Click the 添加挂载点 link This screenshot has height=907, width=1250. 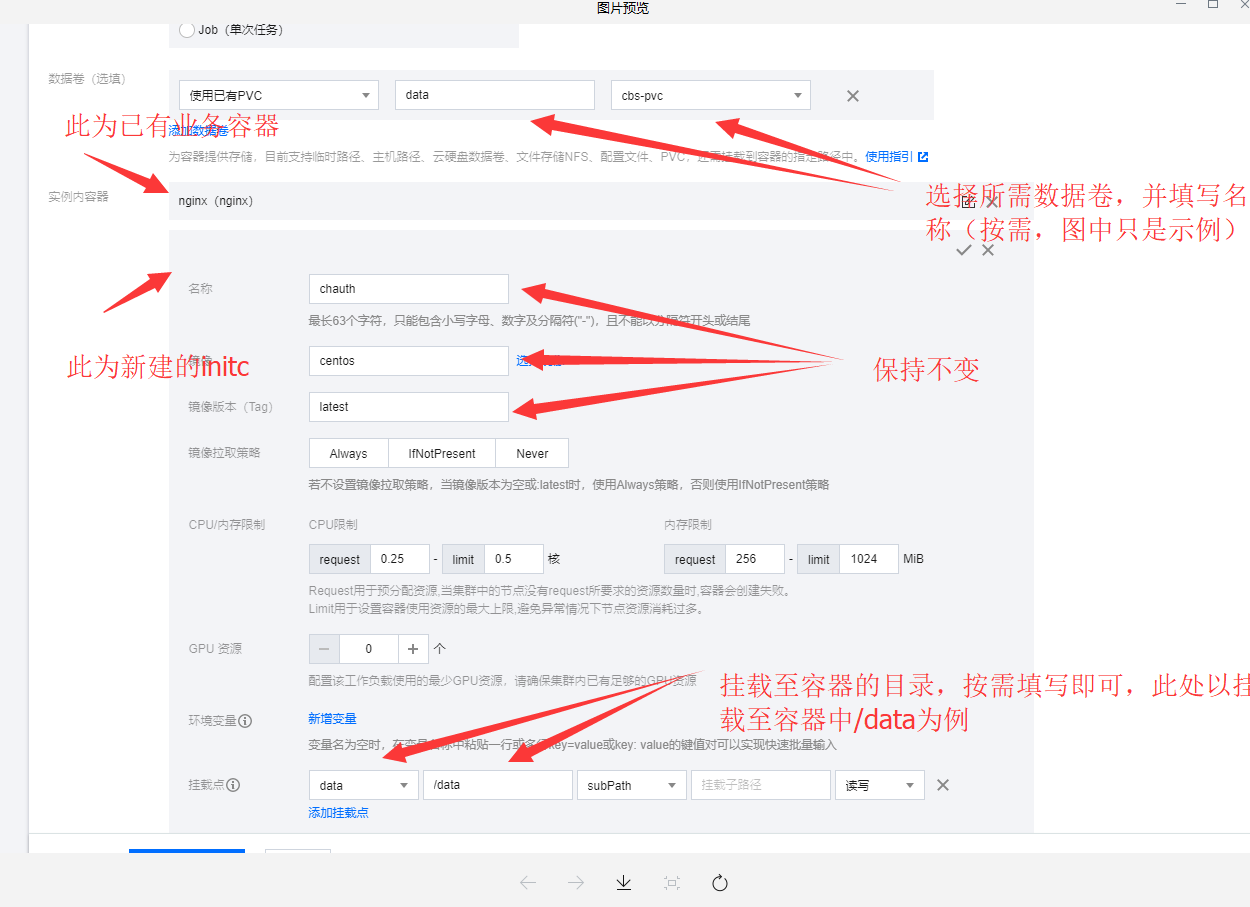[338, 812]
